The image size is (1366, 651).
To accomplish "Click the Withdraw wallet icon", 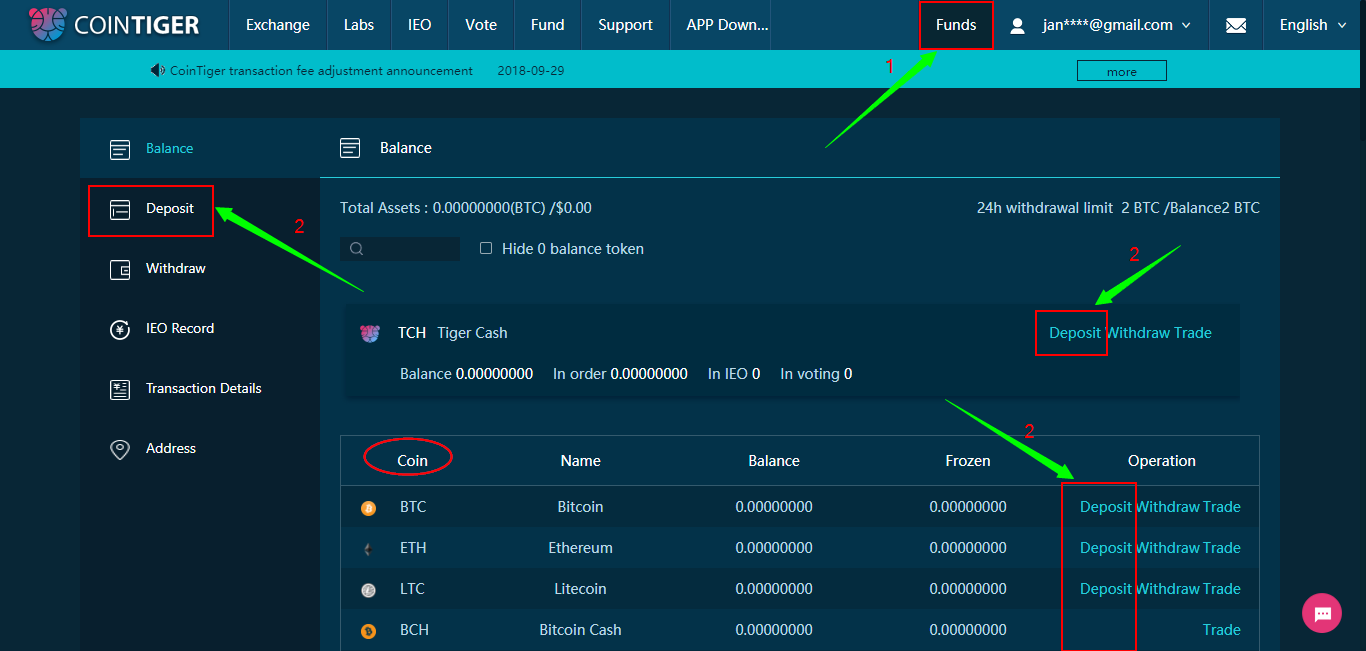I will pos(120,269).
